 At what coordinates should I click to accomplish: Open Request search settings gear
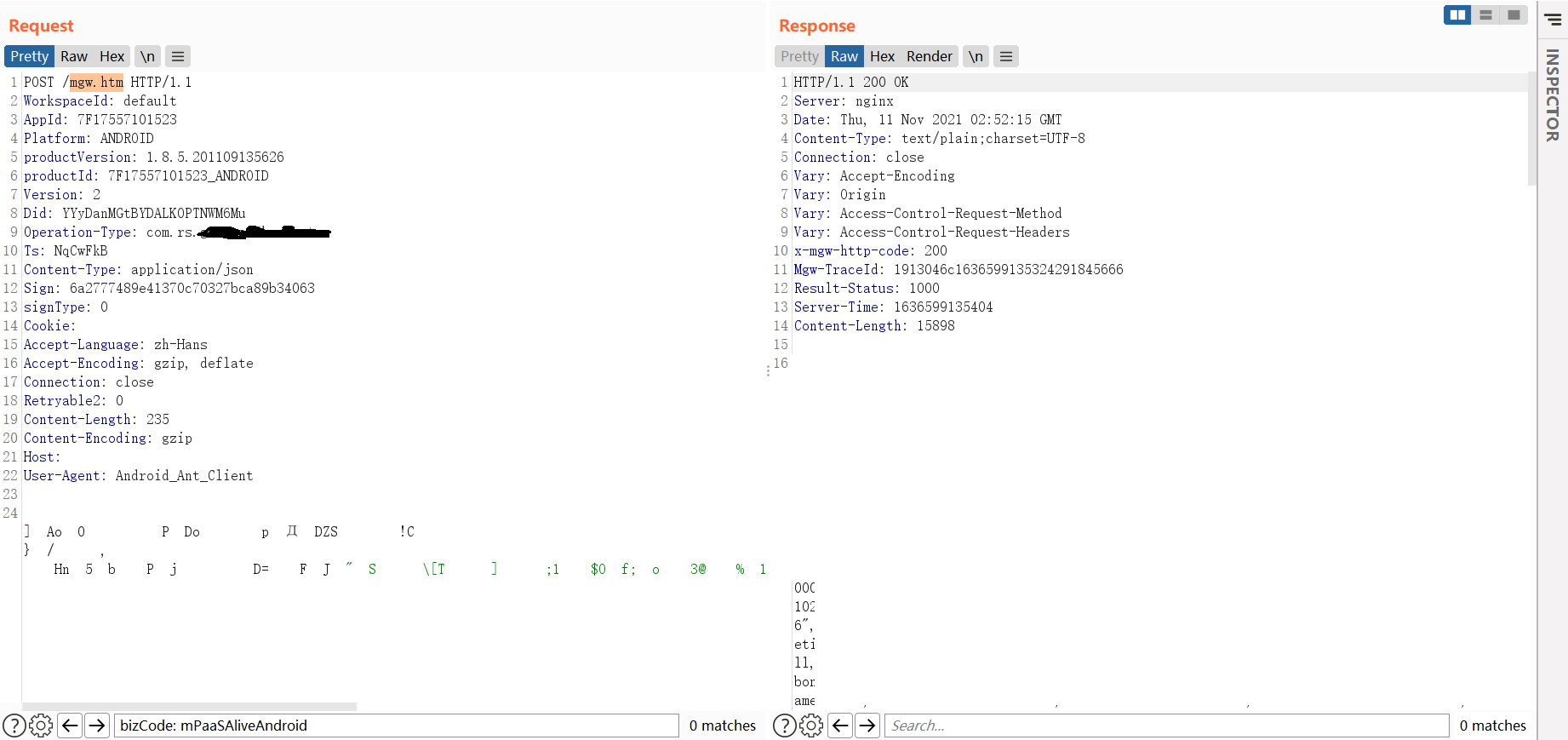[41, 726]
